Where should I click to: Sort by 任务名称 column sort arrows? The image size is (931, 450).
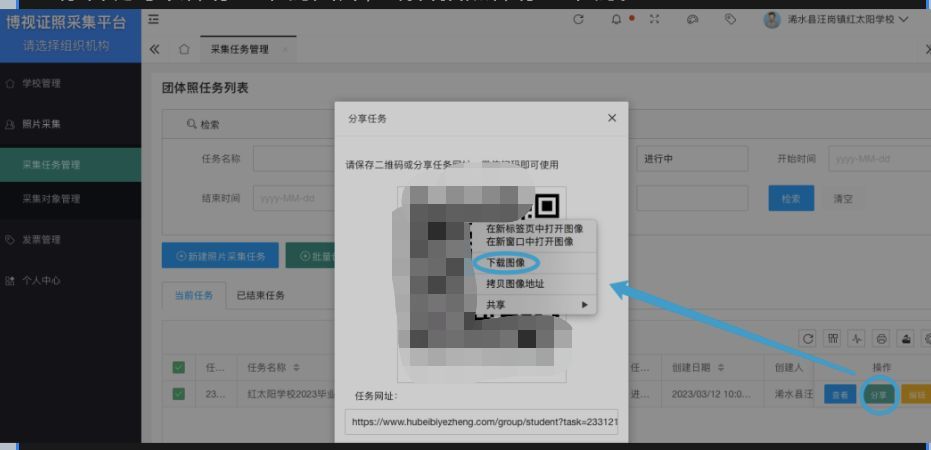[296, 367]
